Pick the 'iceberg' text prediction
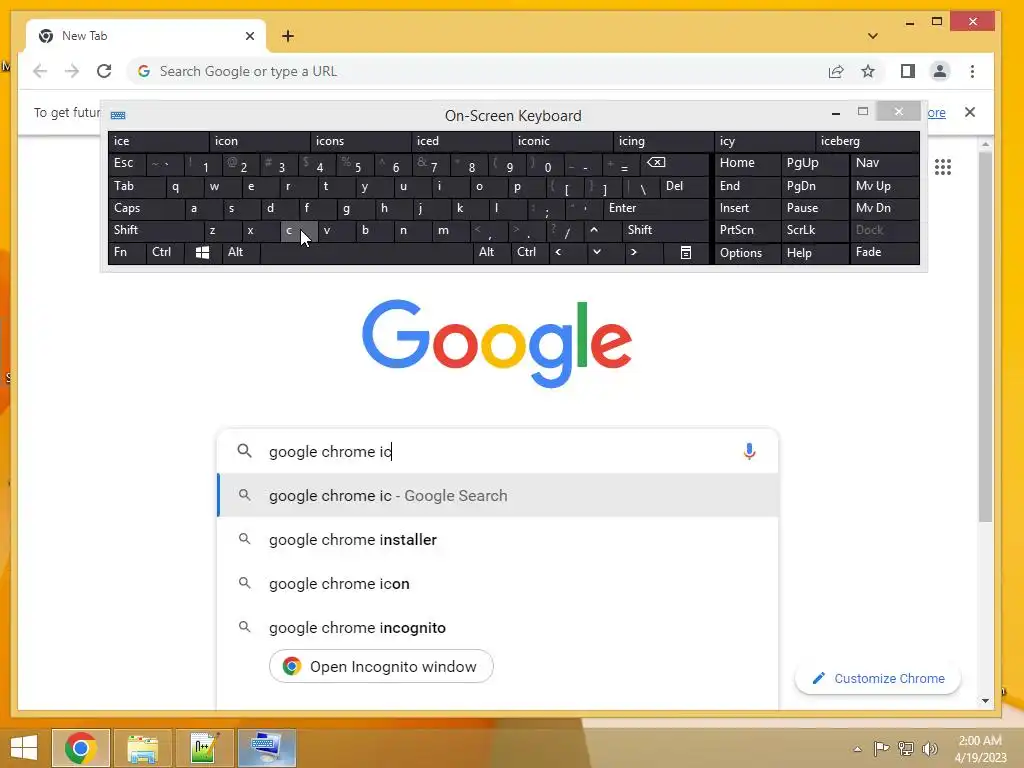Screen dimensions: 1024x768 [867, 141]
